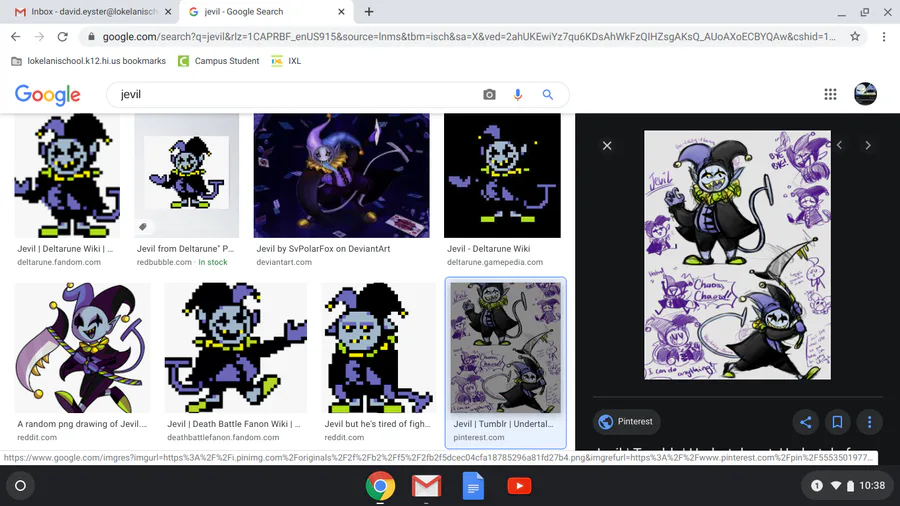This screenshot has width=900, height=506.
Task: Open system tray clock 10:38
Action: point(872,486)
